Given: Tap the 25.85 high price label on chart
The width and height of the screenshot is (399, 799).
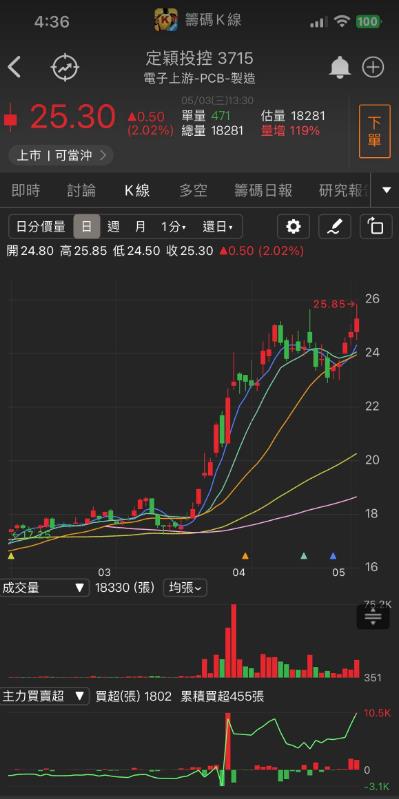Looking at the screenshot, I should pyautogui.click(x=334, y=304).
